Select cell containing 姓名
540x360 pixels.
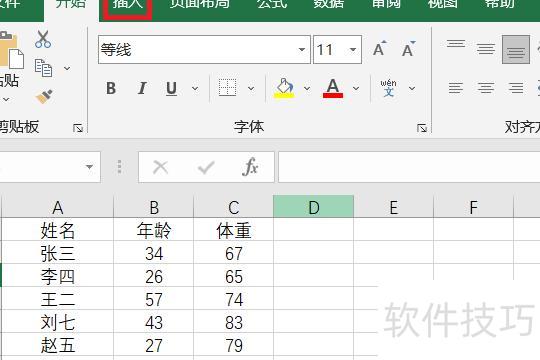pyautogui.click(x=58, y=230)
